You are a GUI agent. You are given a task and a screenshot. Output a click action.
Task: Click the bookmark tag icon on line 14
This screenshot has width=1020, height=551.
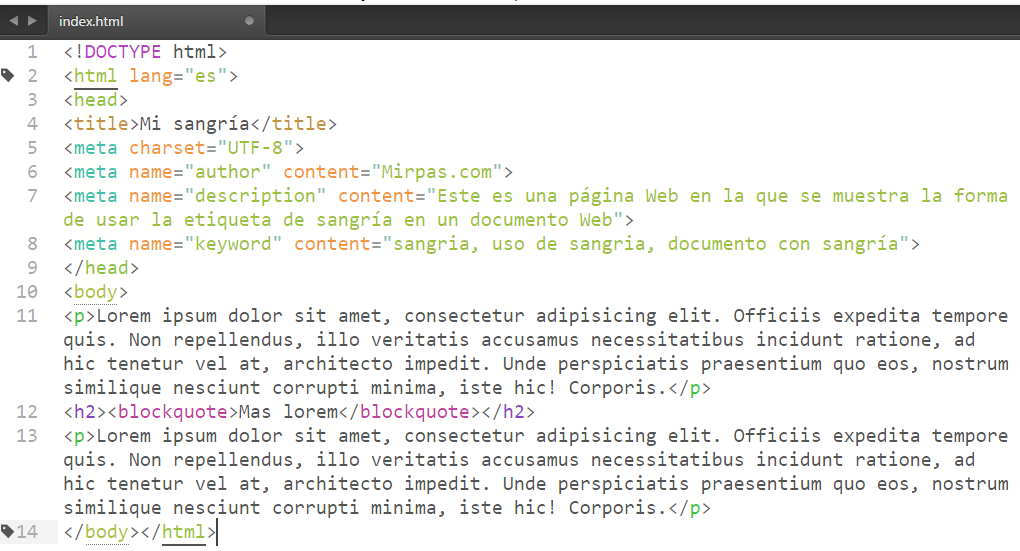point(8,531)
